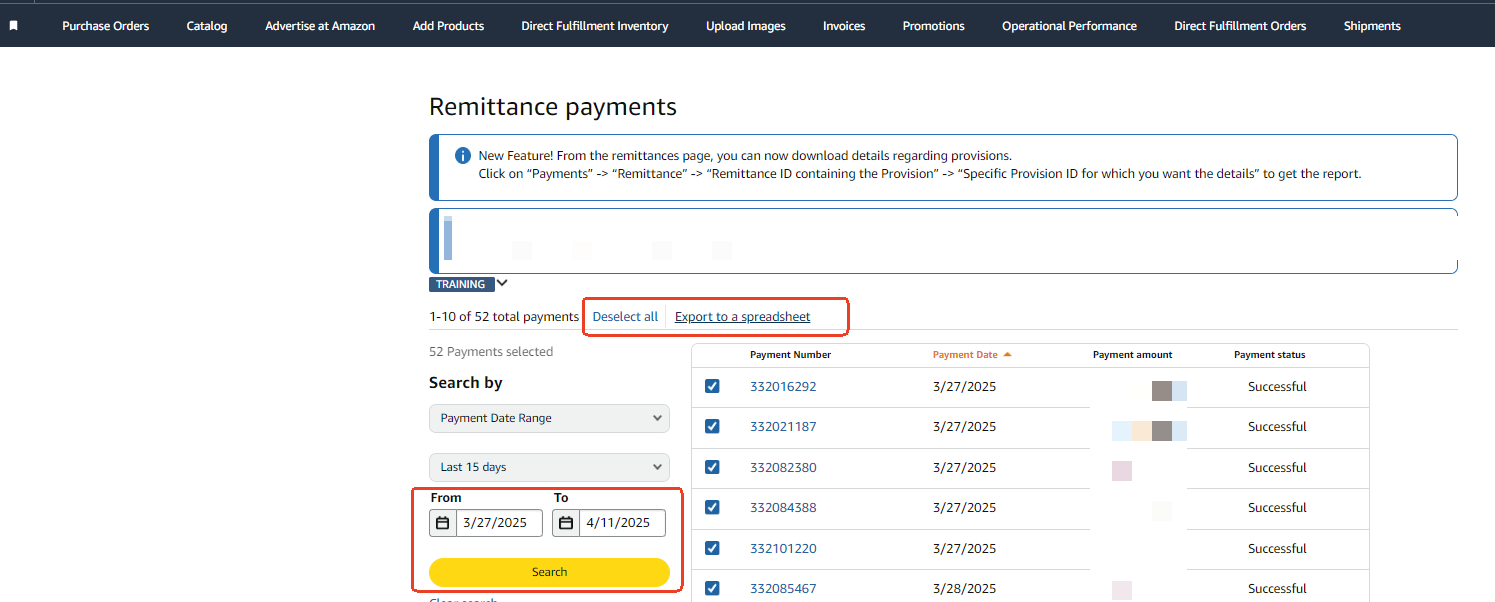Open payment number 332021187
The image size is (1495, 602).
click(x=783, y=426)
